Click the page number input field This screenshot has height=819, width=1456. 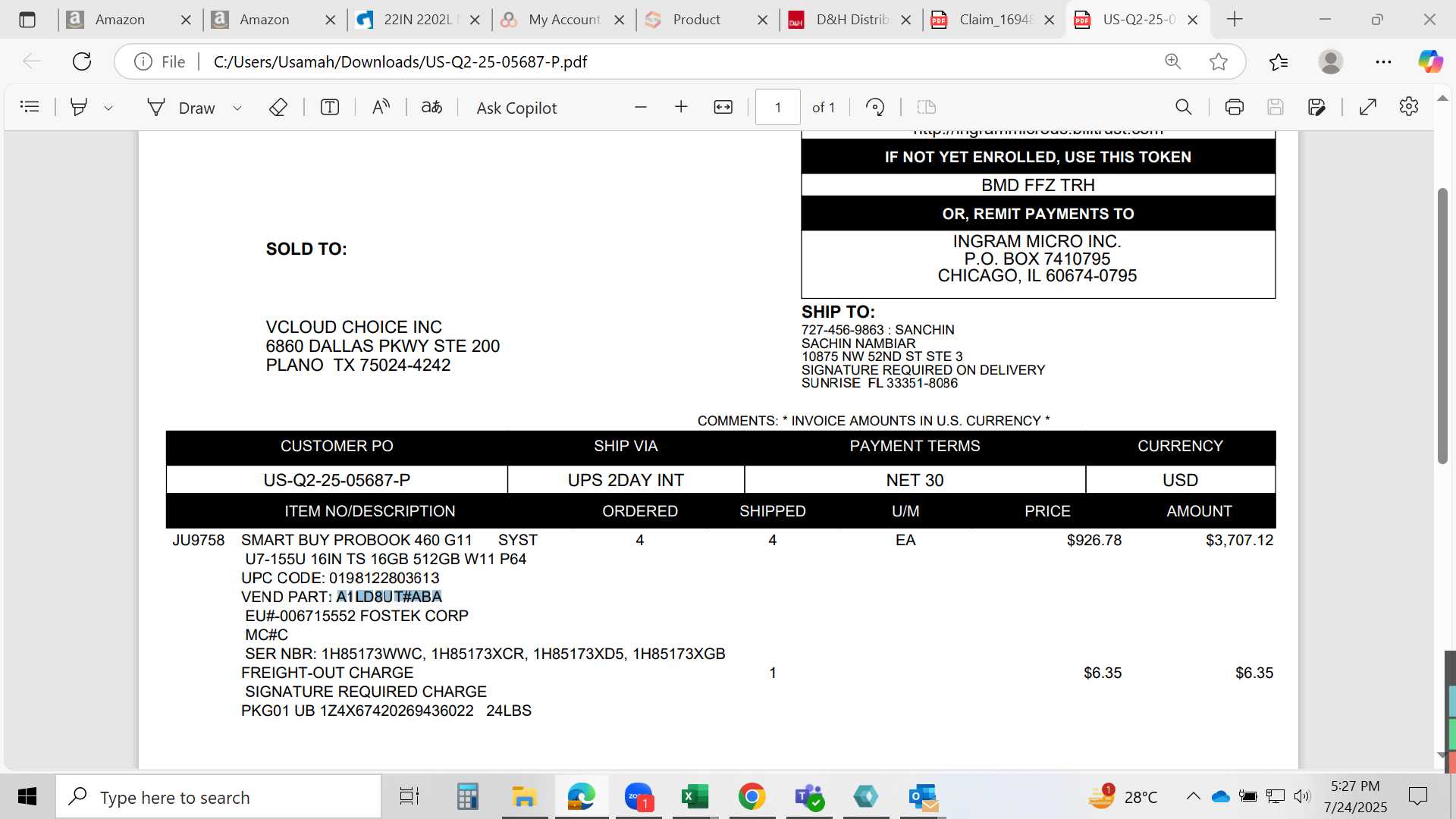777,107
